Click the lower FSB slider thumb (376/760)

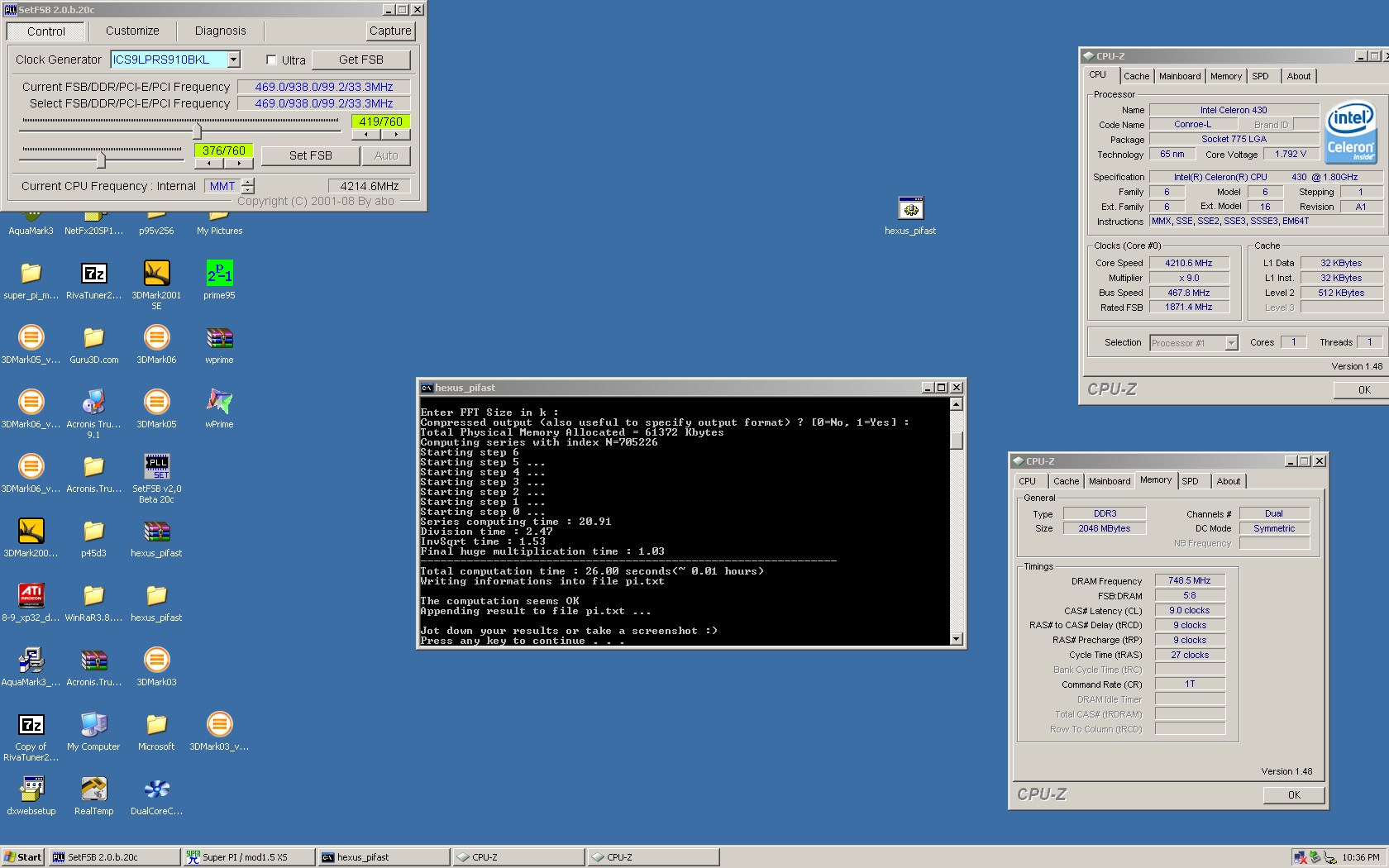tap(101, 160)
